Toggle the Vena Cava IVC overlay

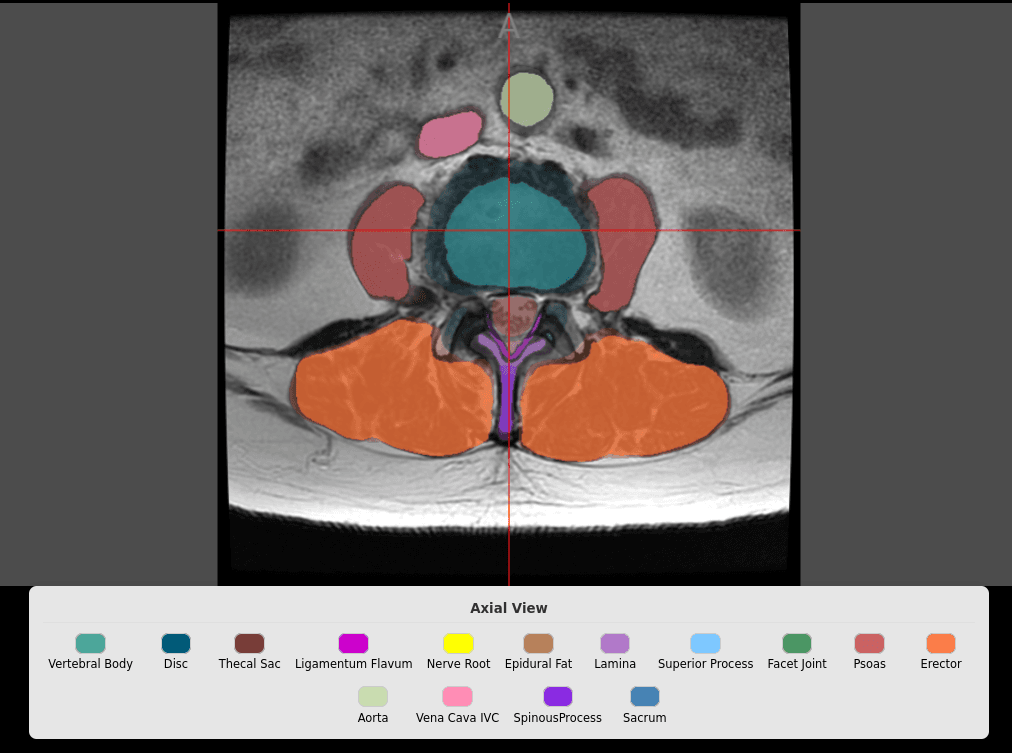tap(457, 696)
